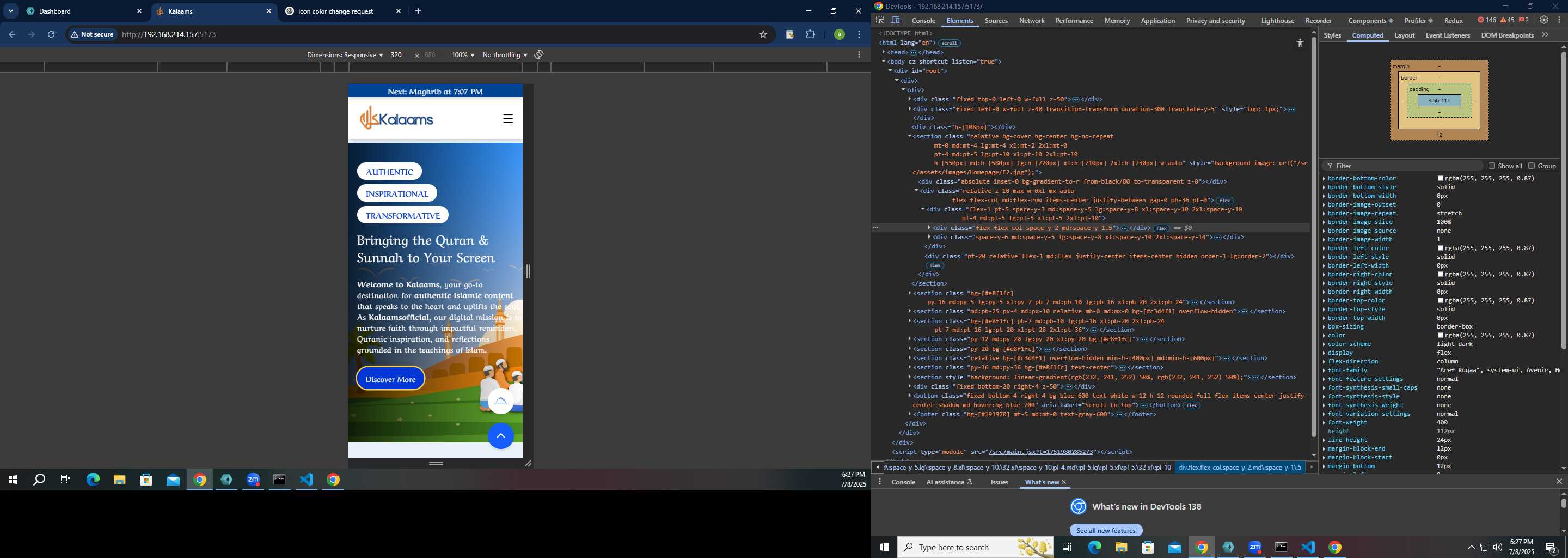Expand the box-sizing computed property
Image resolution: width=1568 pixels, height=558 pixels.
[1324, 326]
